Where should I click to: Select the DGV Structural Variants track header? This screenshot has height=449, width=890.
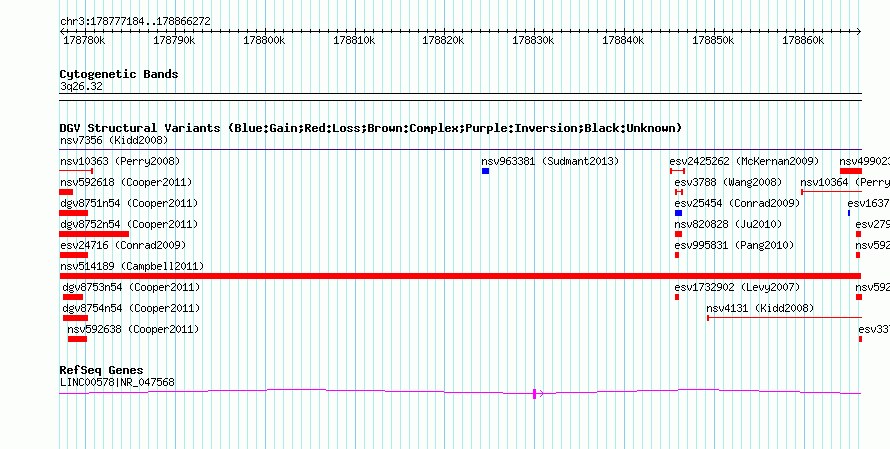(x=371, y=128)
